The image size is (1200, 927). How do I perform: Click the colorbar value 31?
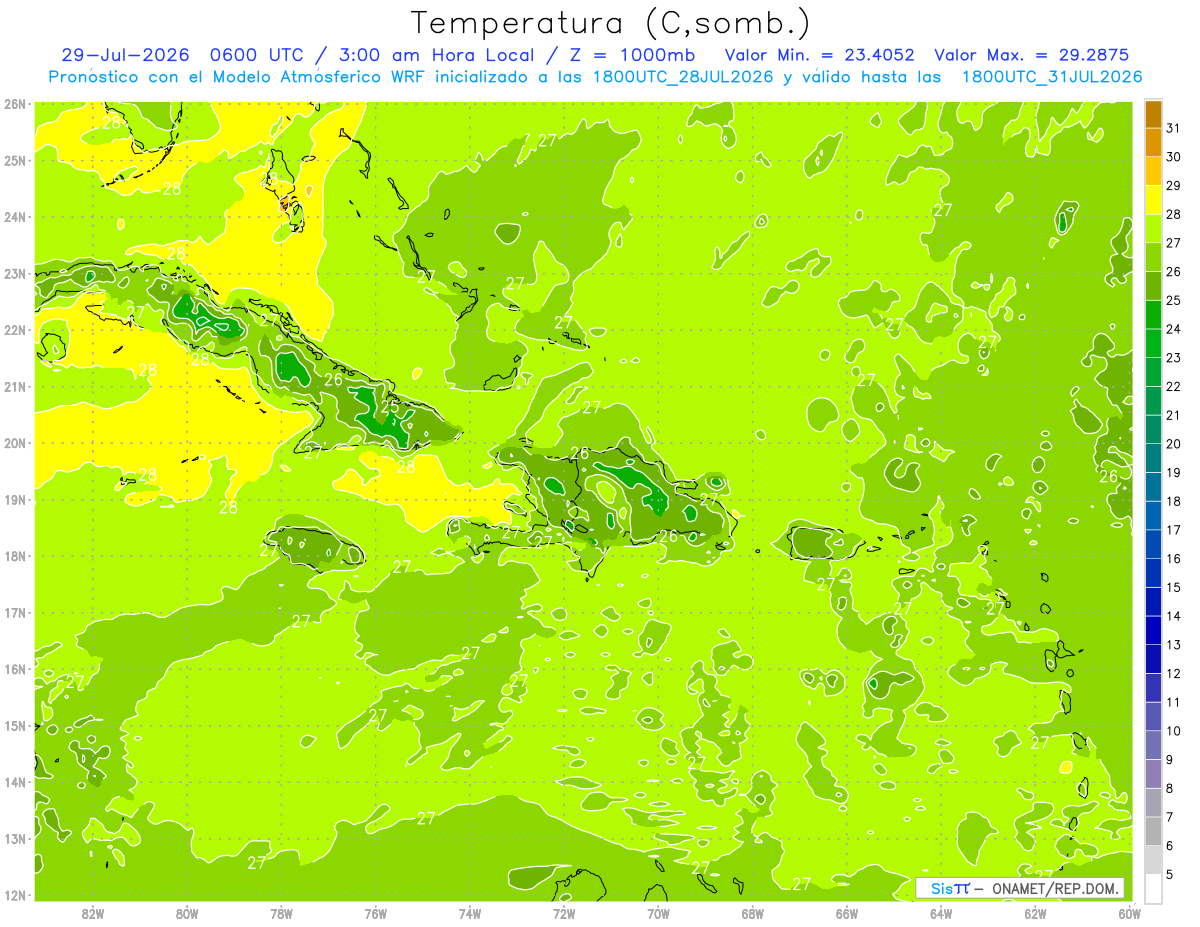[1173, 127]
